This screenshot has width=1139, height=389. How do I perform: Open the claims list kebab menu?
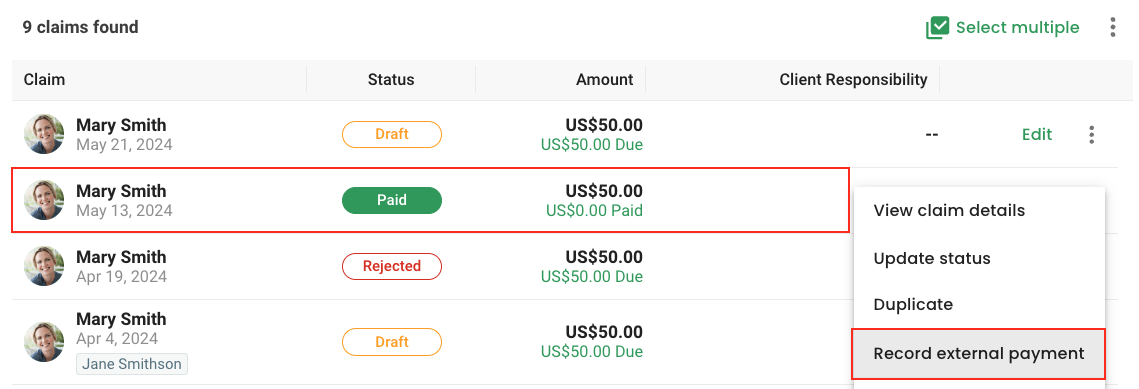tap(1113, 28)
